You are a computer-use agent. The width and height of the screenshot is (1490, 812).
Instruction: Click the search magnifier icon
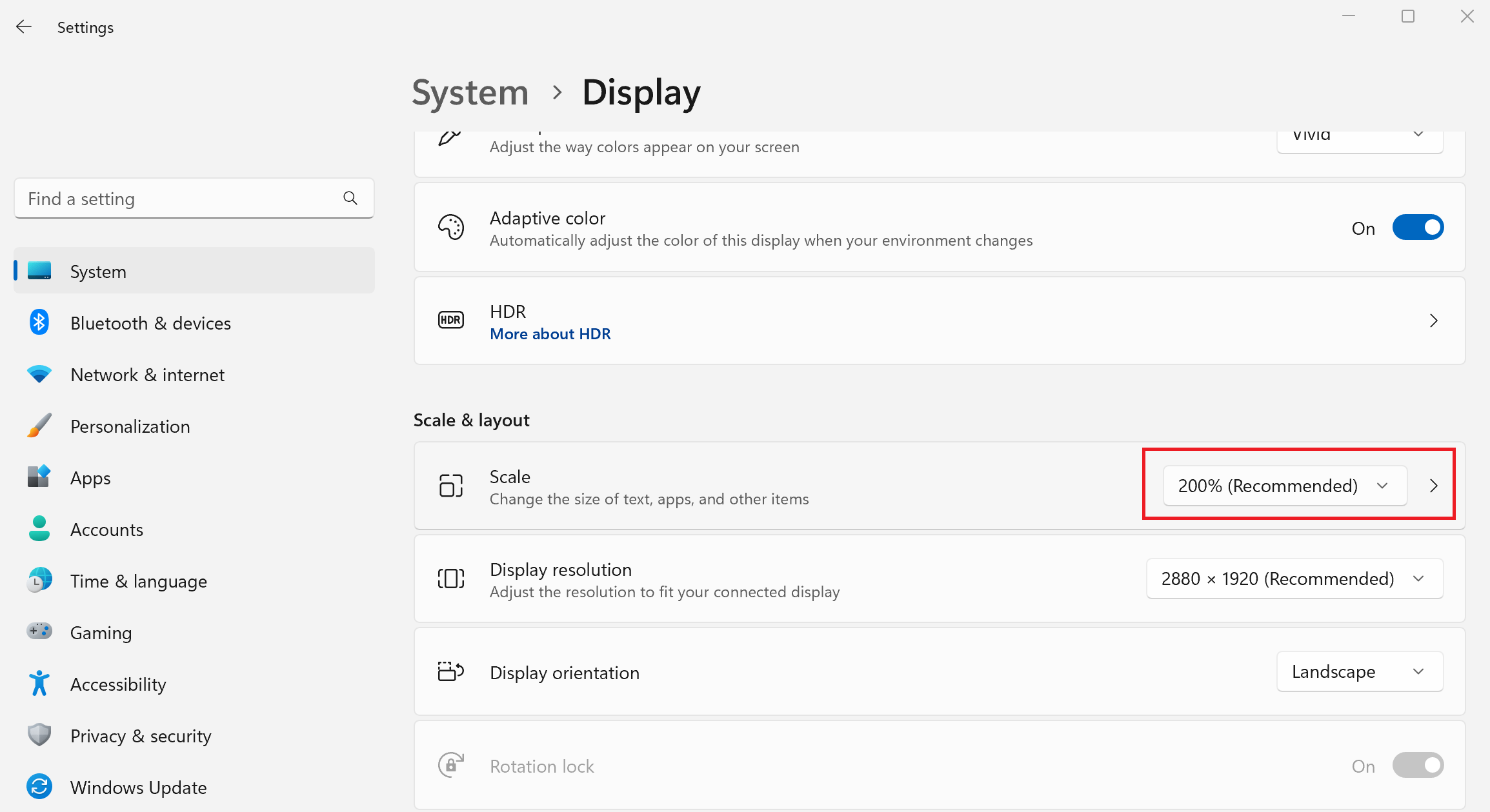point(350,198)
